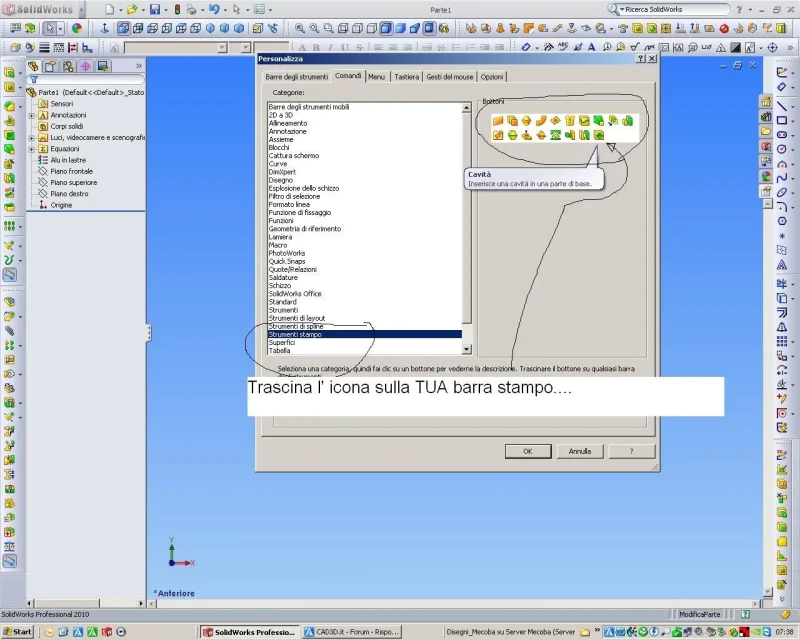
Task: Open the New document dropdown arrow
Action: 120,10
